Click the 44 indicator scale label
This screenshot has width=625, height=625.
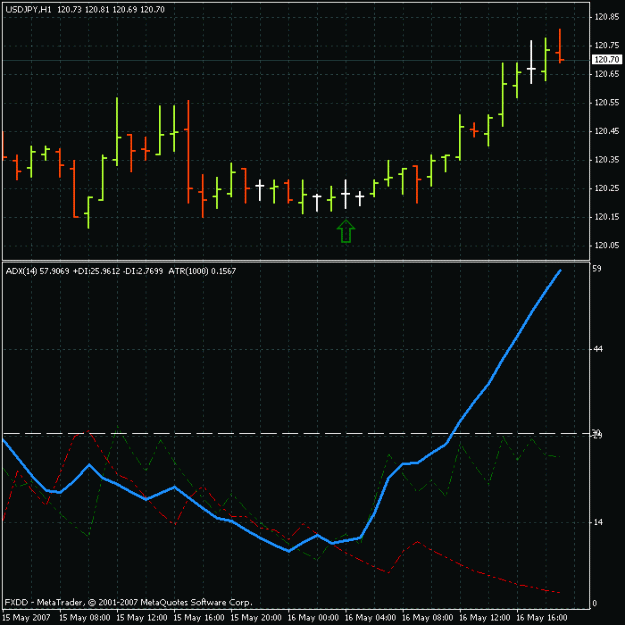tap(597, 350)
